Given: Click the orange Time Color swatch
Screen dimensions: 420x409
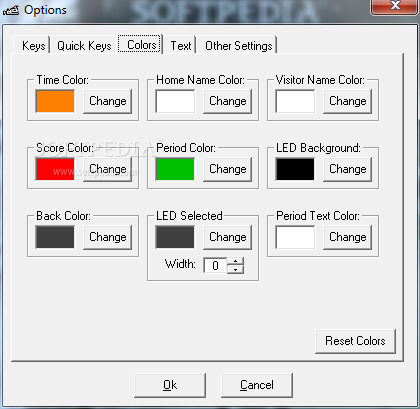Looking at the screenshot, I should point(55,101).
